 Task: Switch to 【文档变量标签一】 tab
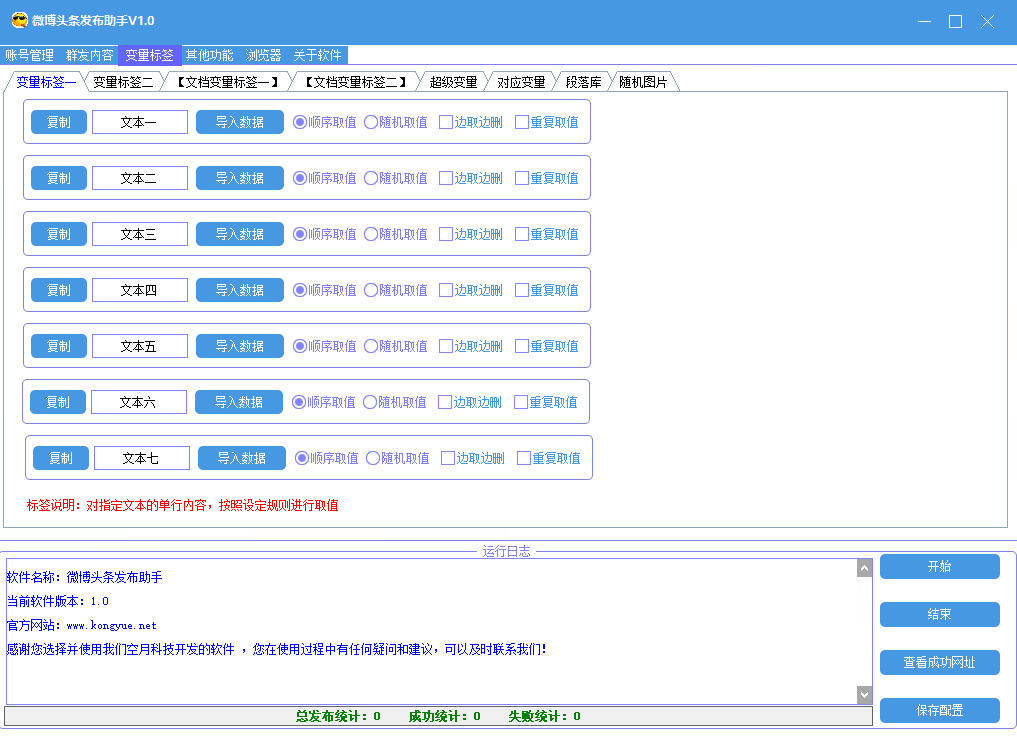(x=228, y=82)
